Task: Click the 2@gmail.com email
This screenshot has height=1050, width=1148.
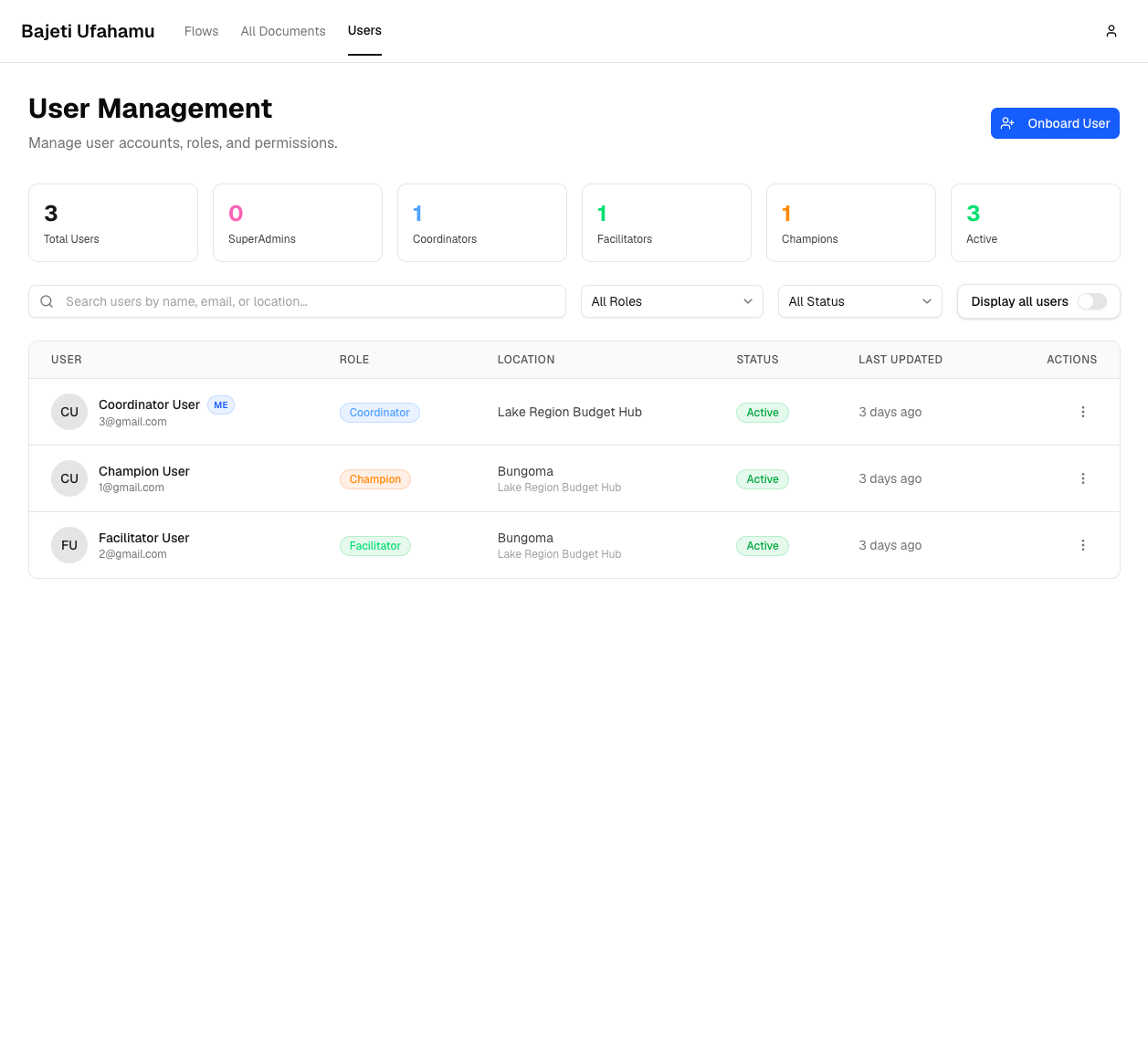Action: pyautogui.click(x=132, y=554)
